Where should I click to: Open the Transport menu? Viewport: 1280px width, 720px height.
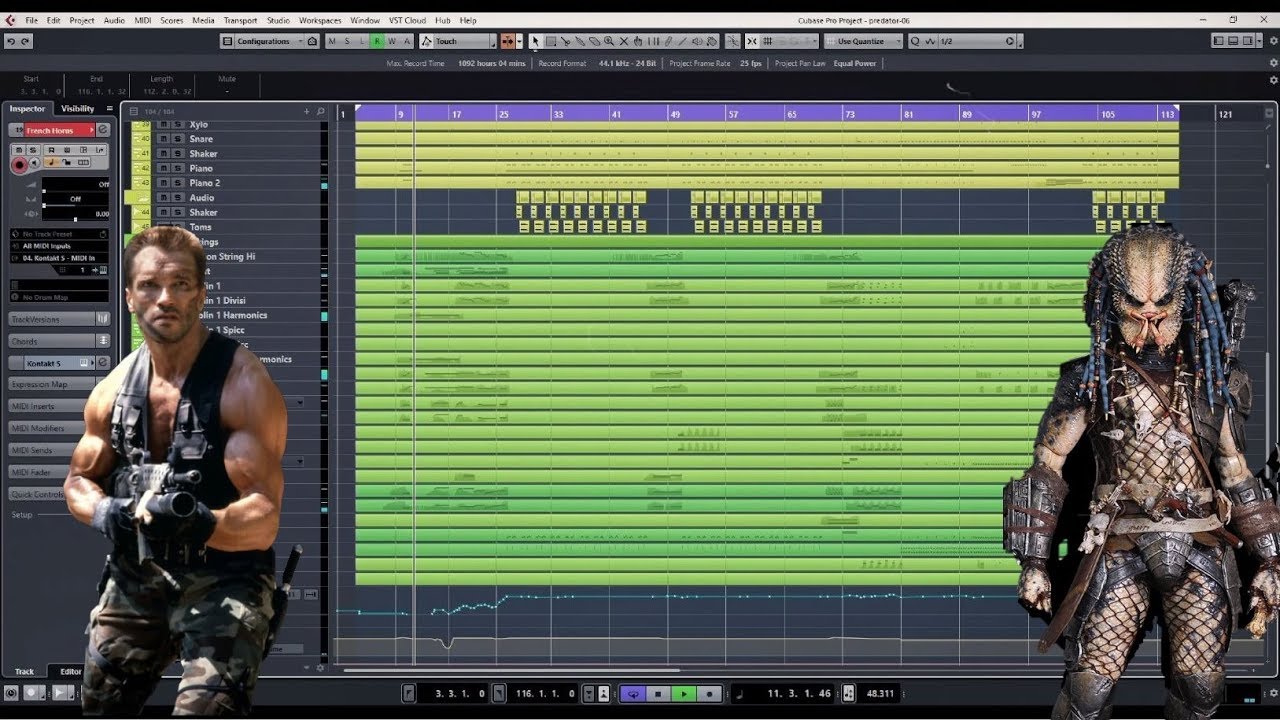tap(240, 20)
